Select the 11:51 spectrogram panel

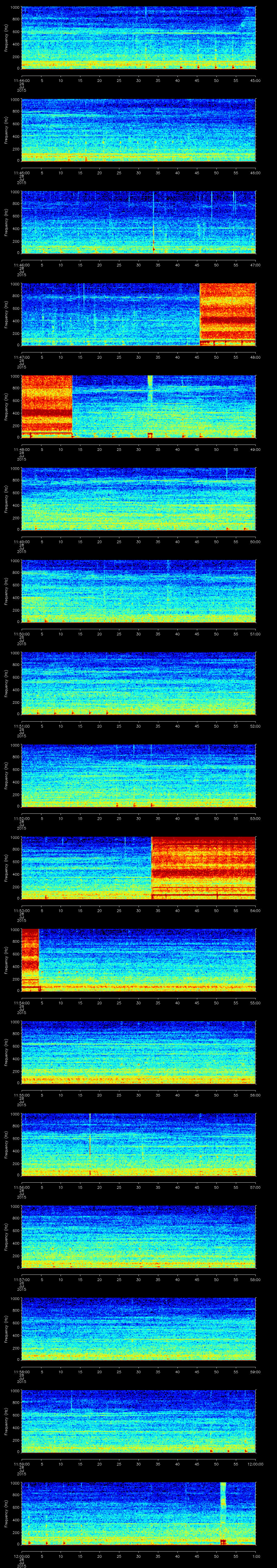tap(138, 683)
